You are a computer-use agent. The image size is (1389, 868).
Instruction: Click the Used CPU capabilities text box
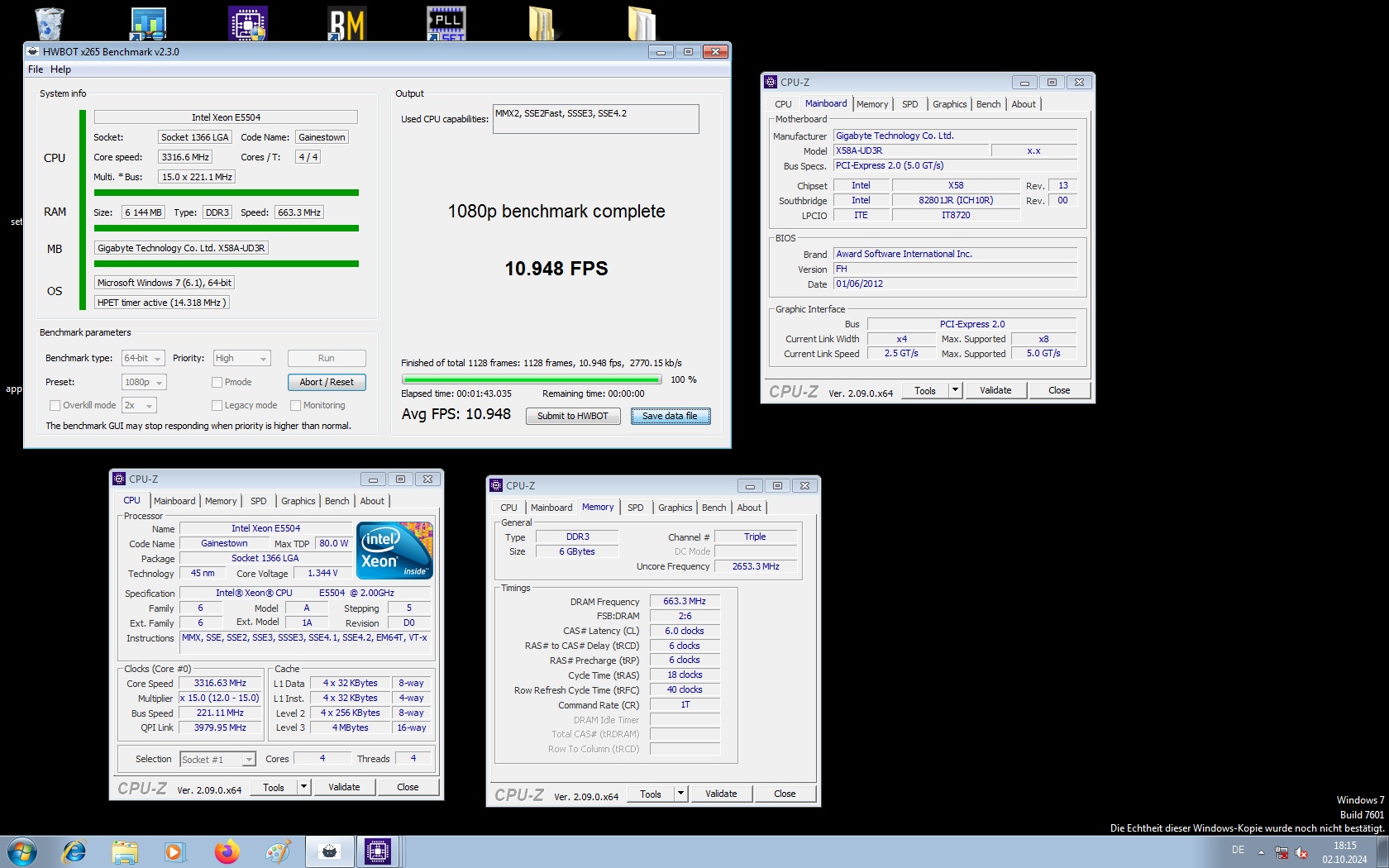coord(595,119)
